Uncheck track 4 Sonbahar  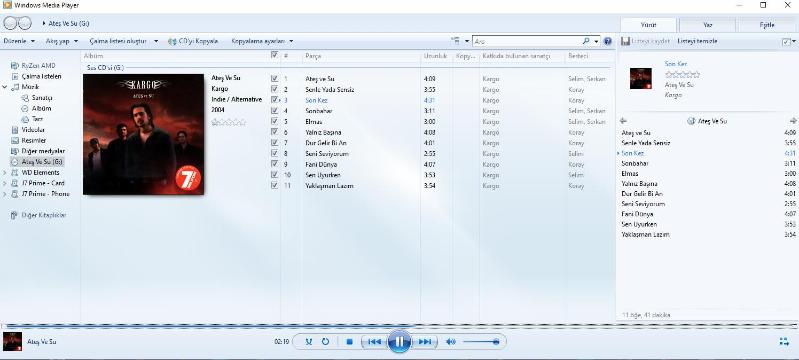(x=275, y=111)
